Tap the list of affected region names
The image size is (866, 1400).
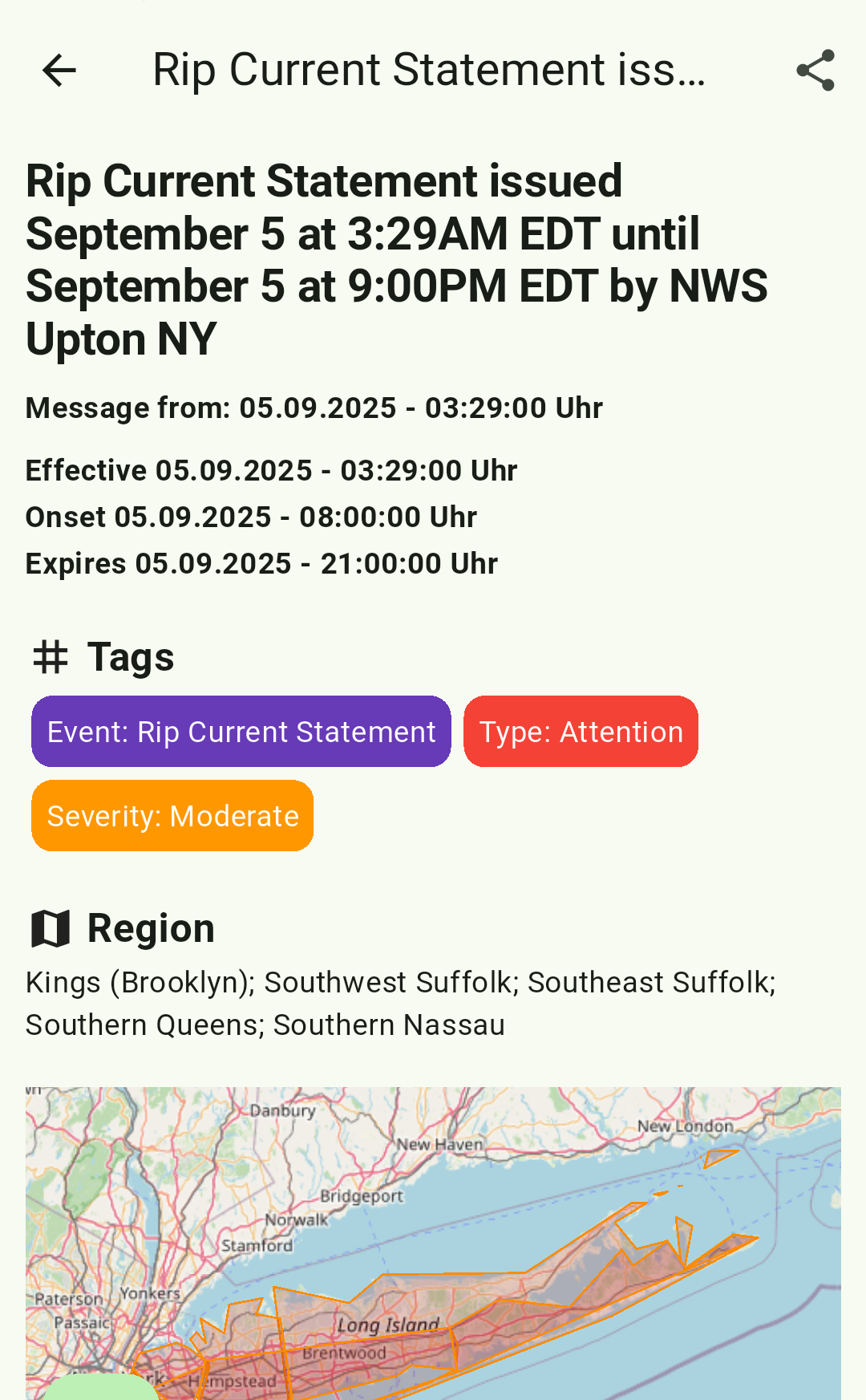click(x=401, y=1004)
